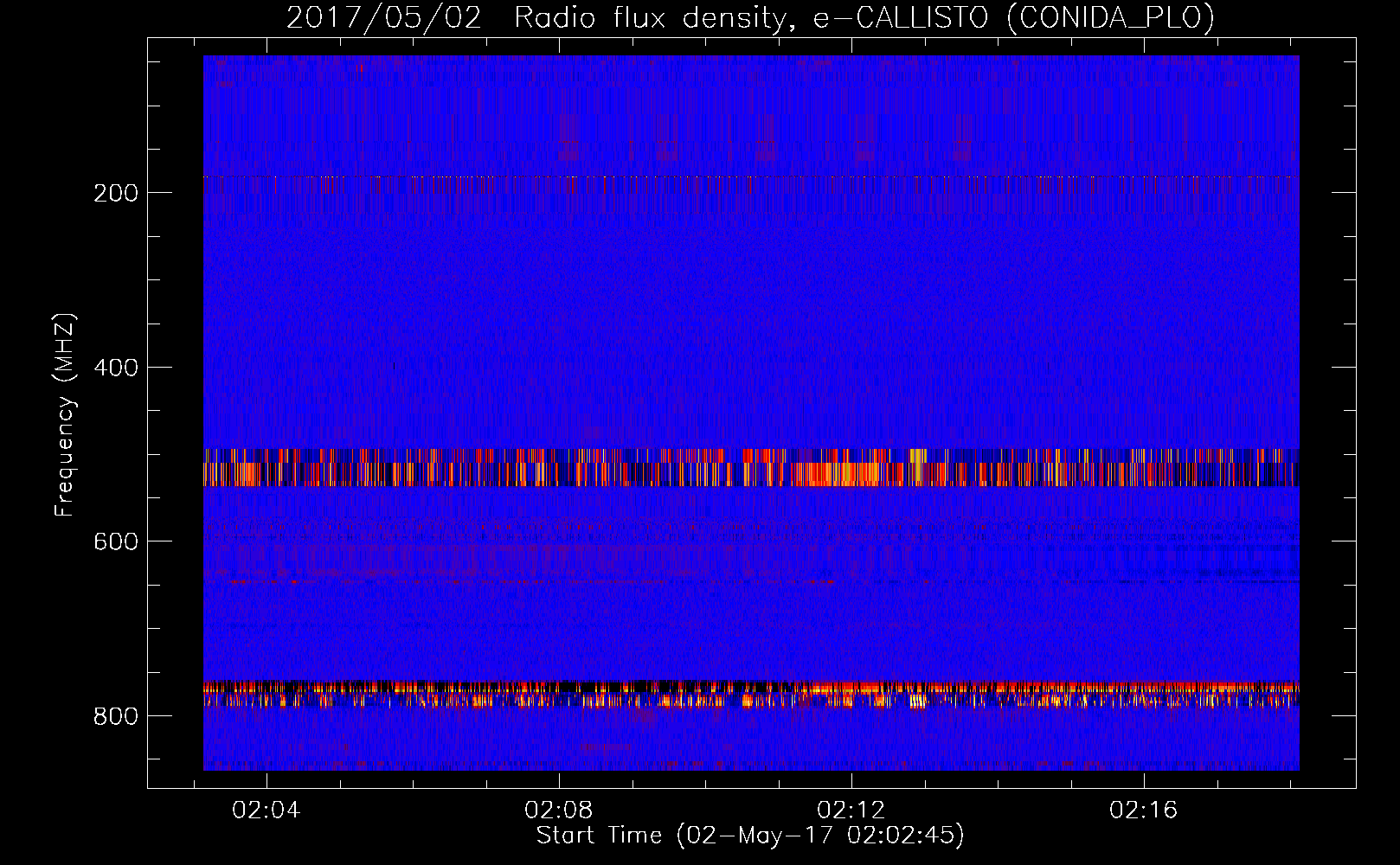Click the '02:12' time tick label
The image size is (1400, 865).
[851, 810]
